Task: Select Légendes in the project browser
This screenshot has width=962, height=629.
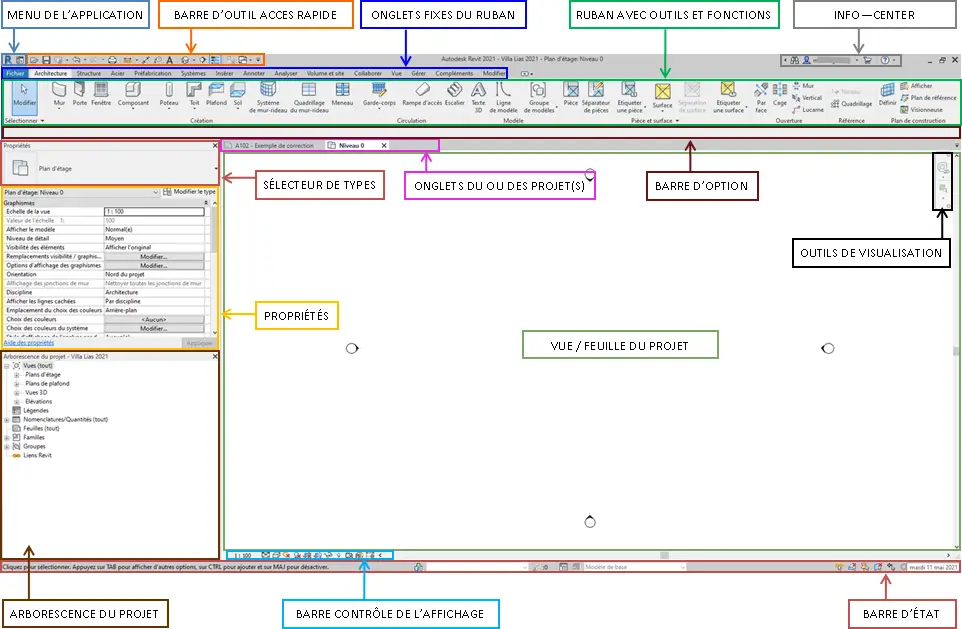Action: (36, 411)
